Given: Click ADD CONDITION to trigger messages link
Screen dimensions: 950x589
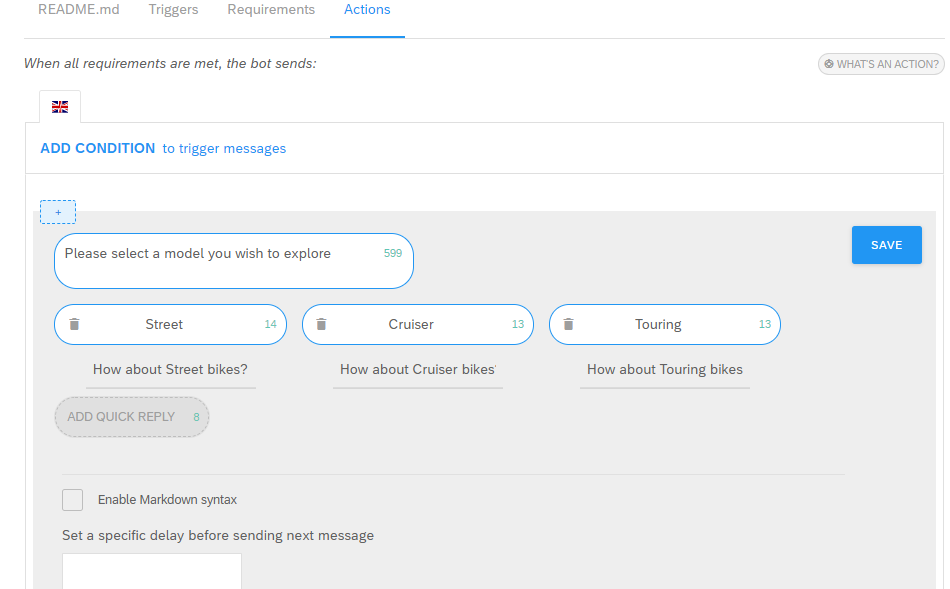Looking at the screenshot, I should [163, 148].
